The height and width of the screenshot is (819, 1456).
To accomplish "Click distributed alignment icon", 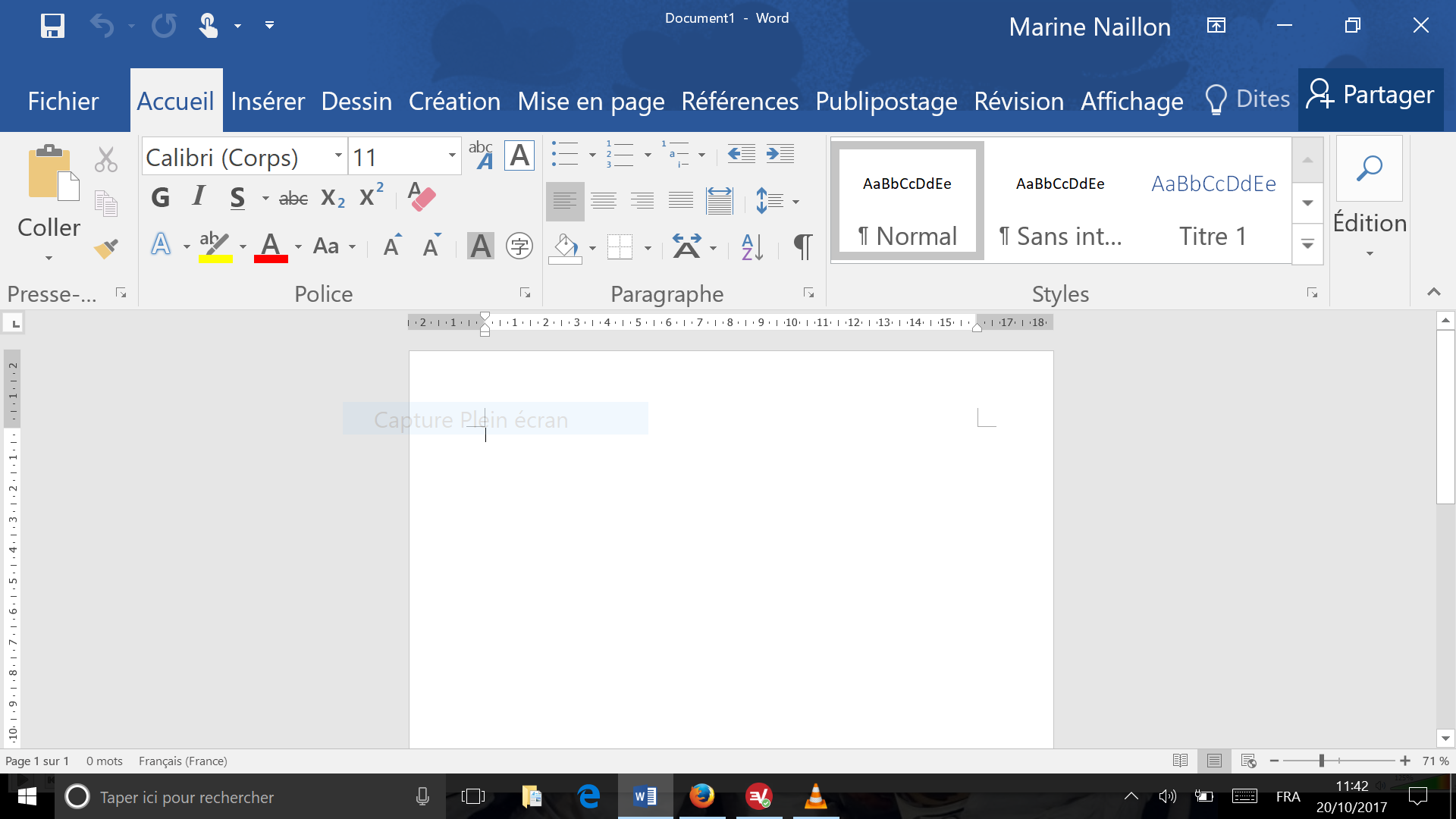I will pos(719,201).
